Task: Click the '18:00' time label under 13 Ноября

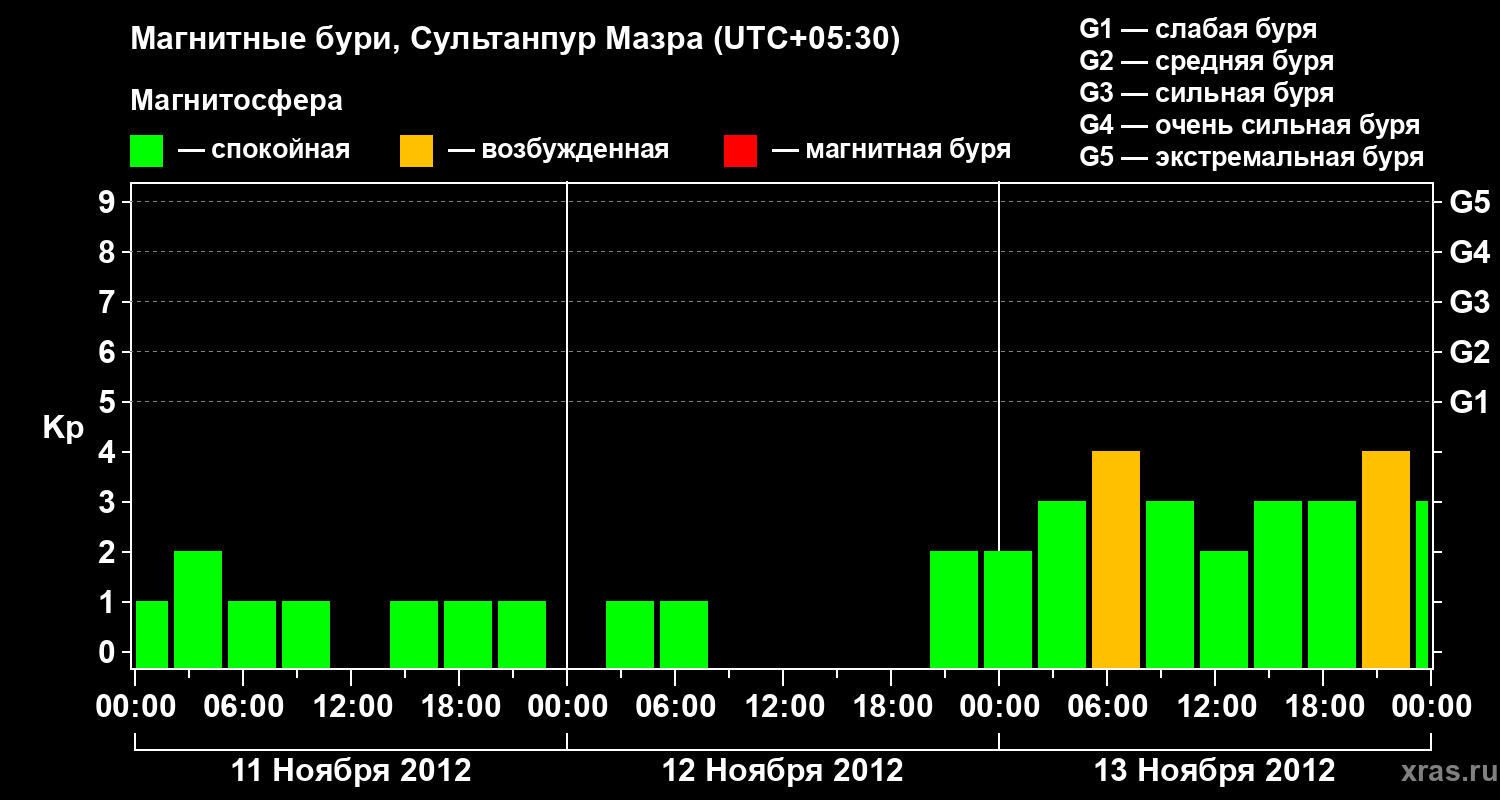Action: (1323, 707)
